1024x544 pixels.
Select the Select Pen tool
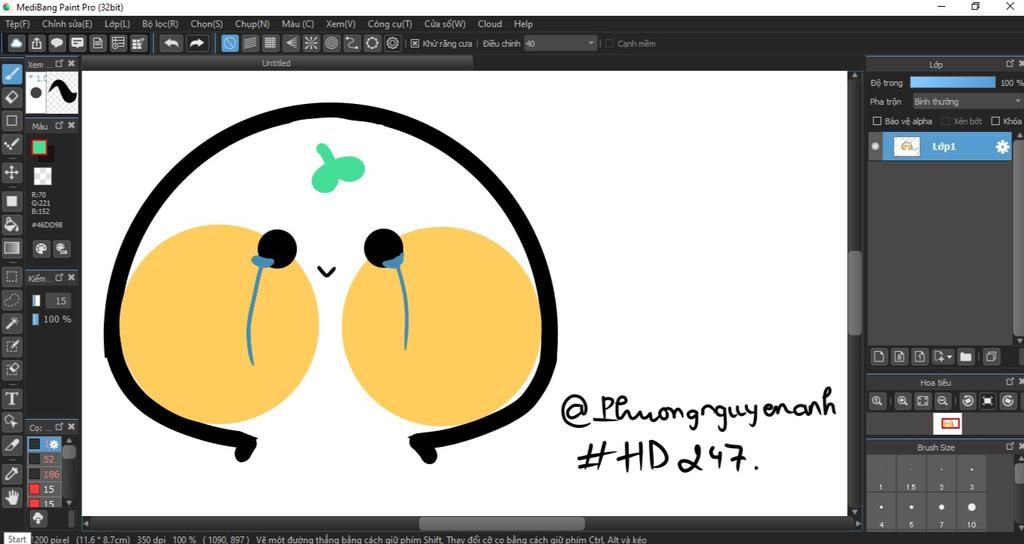click(x=12, y=346)
